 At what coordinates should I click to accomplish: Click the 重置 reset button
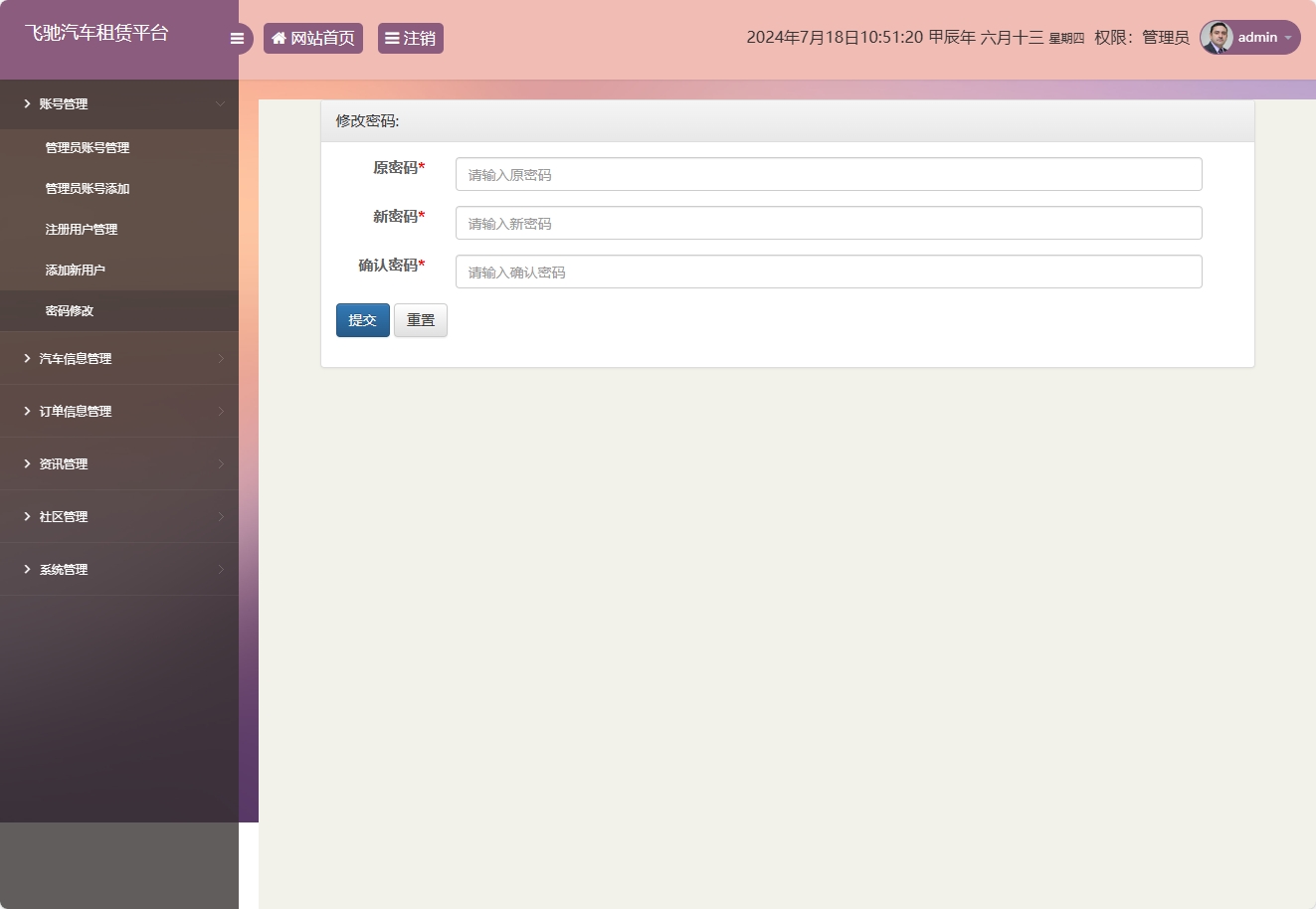click(421, 320)
